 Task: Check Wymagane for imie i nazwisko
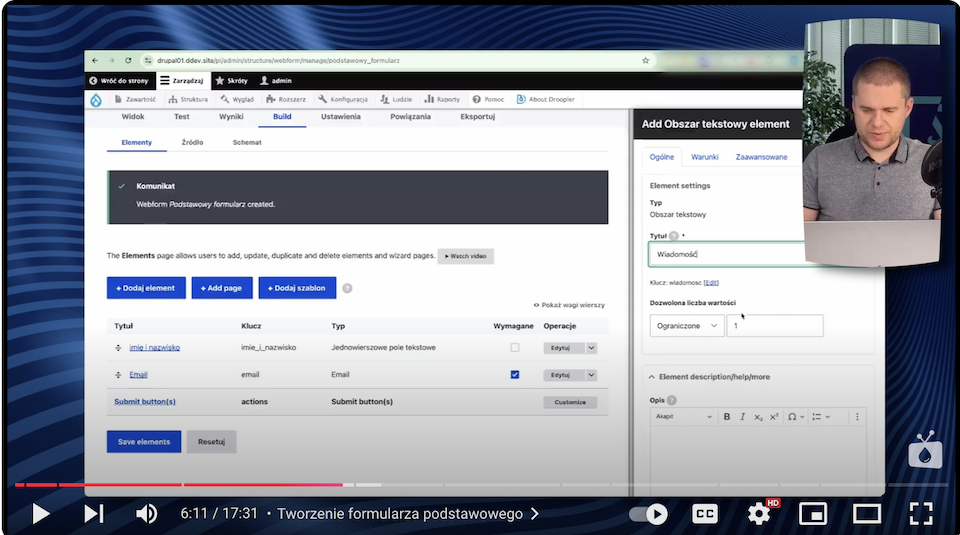515,348
